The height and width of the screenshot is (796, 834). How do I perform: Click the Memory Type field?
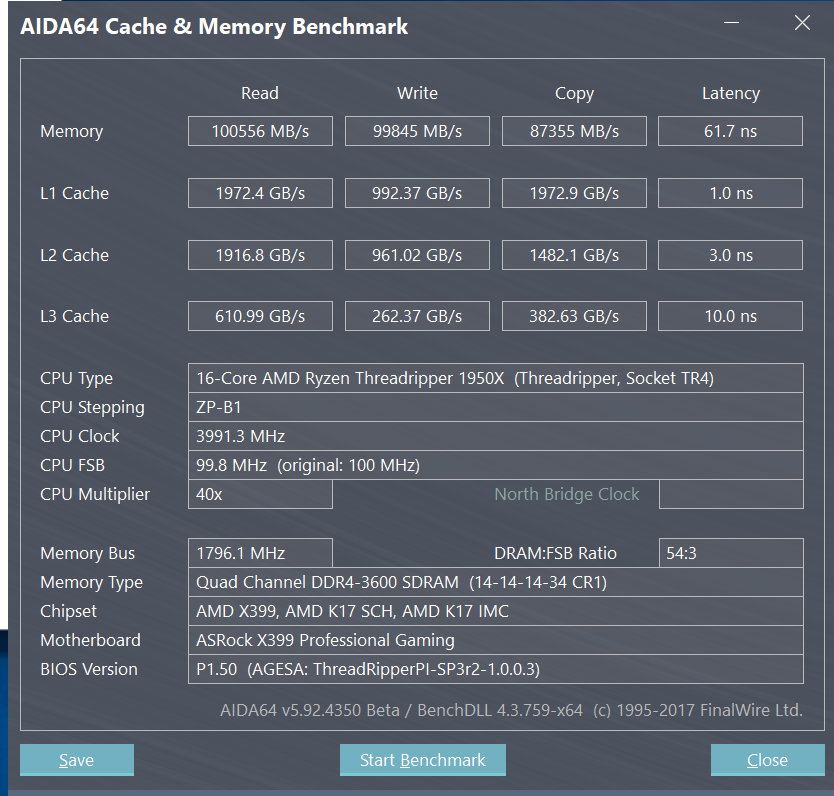pyautogui.click(x=496, y=582)
